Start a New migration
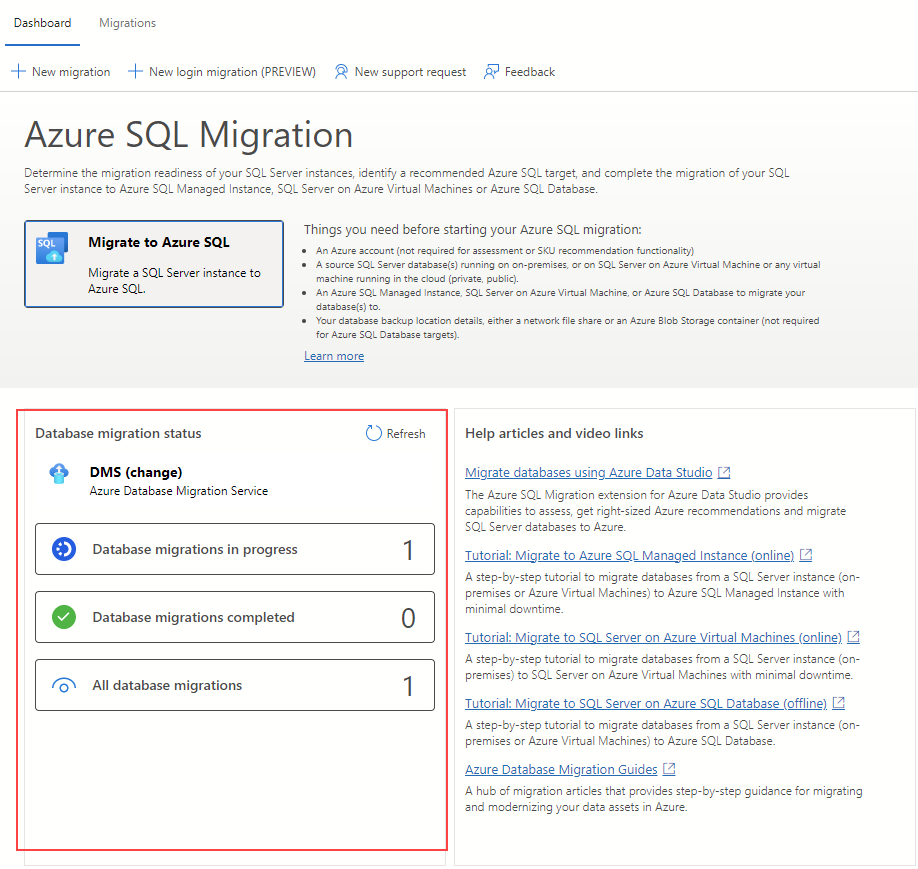 [60, 71]
